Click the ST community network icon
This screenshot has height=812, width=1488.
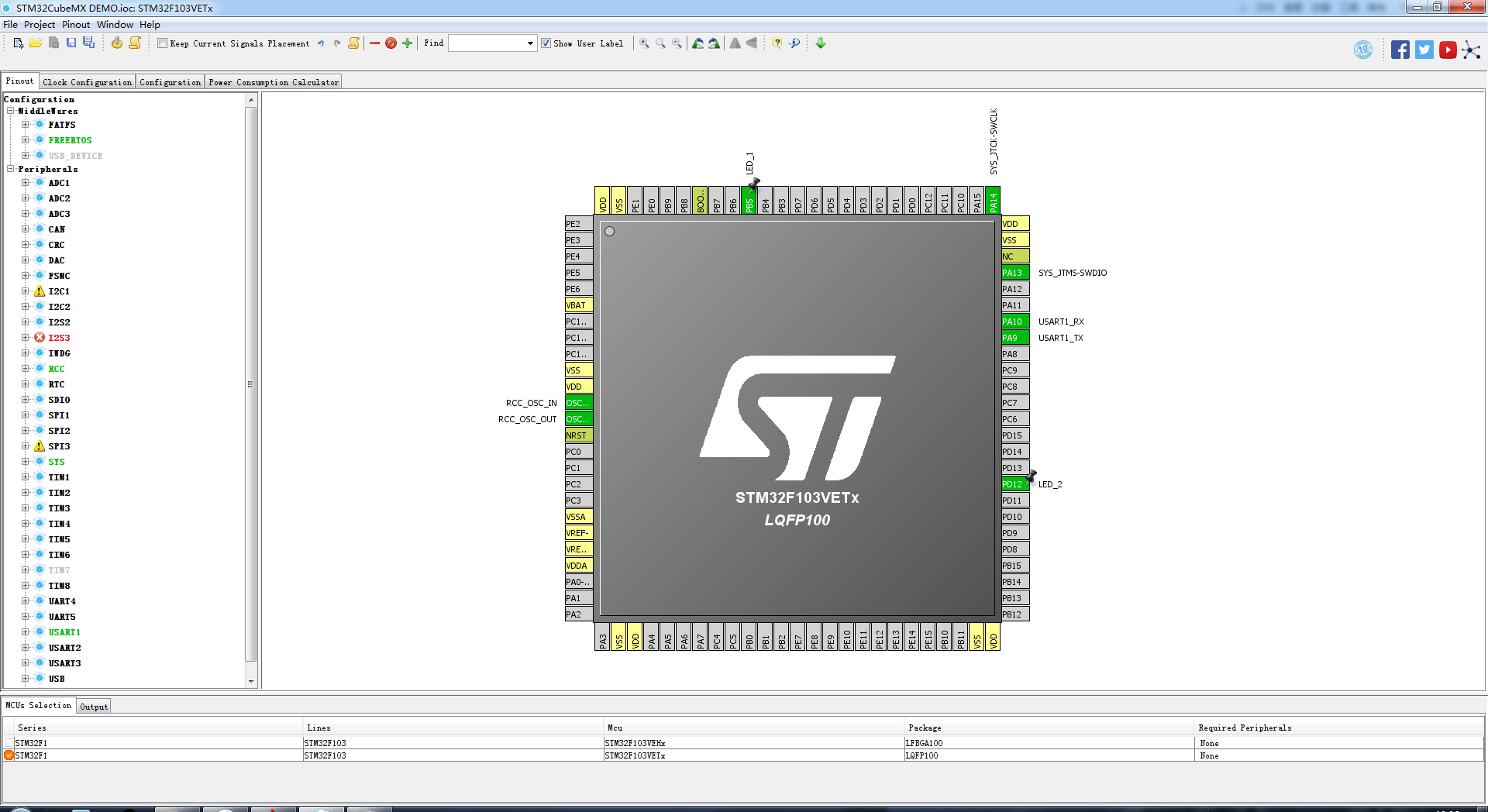click(x=1471, y=50)
